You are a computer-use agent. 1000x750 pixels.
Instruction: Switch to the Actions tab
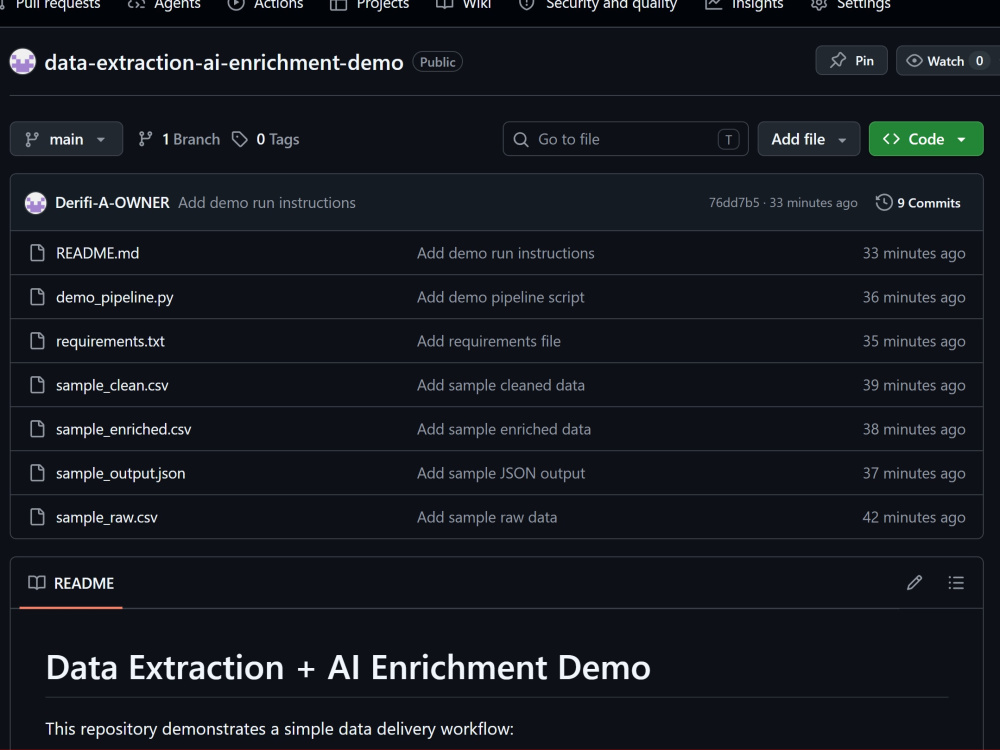click(x=266, y=5)
